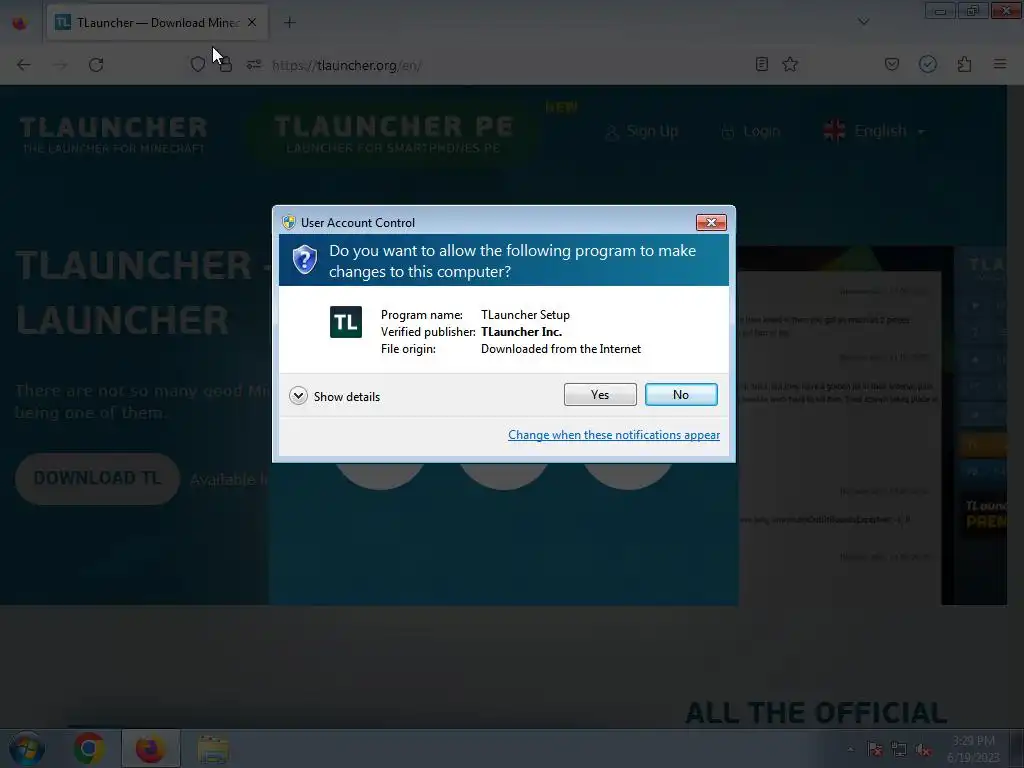Toggle reader view icon in address bar
The height and width of the screenshot is (768, 1024).
[761, 64]
